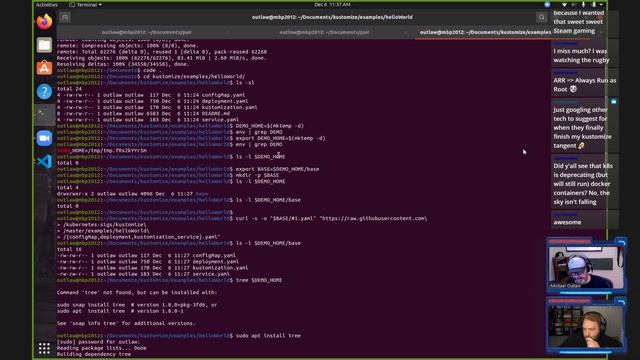Click the network icon in the top bar
640x360 pixels.
pyautogui.click(x=564, y=4)
